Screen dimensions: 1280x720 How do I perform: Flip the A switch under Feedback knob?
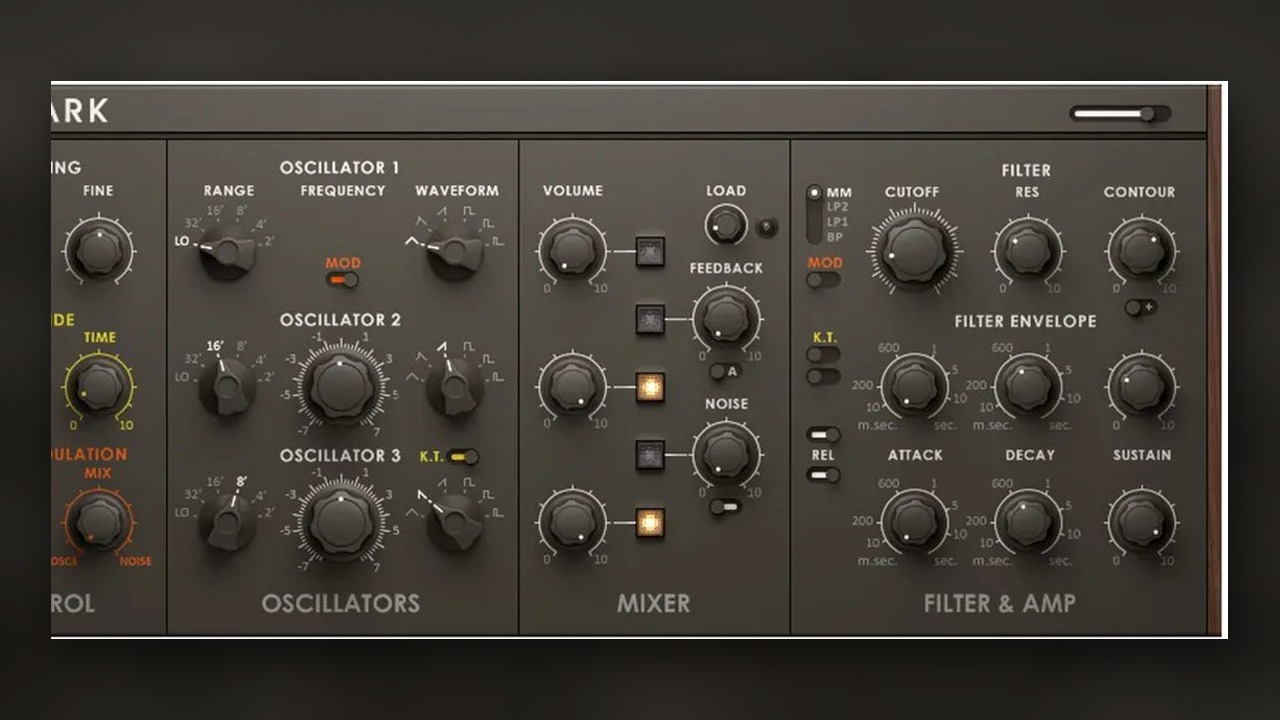point(725,372)
